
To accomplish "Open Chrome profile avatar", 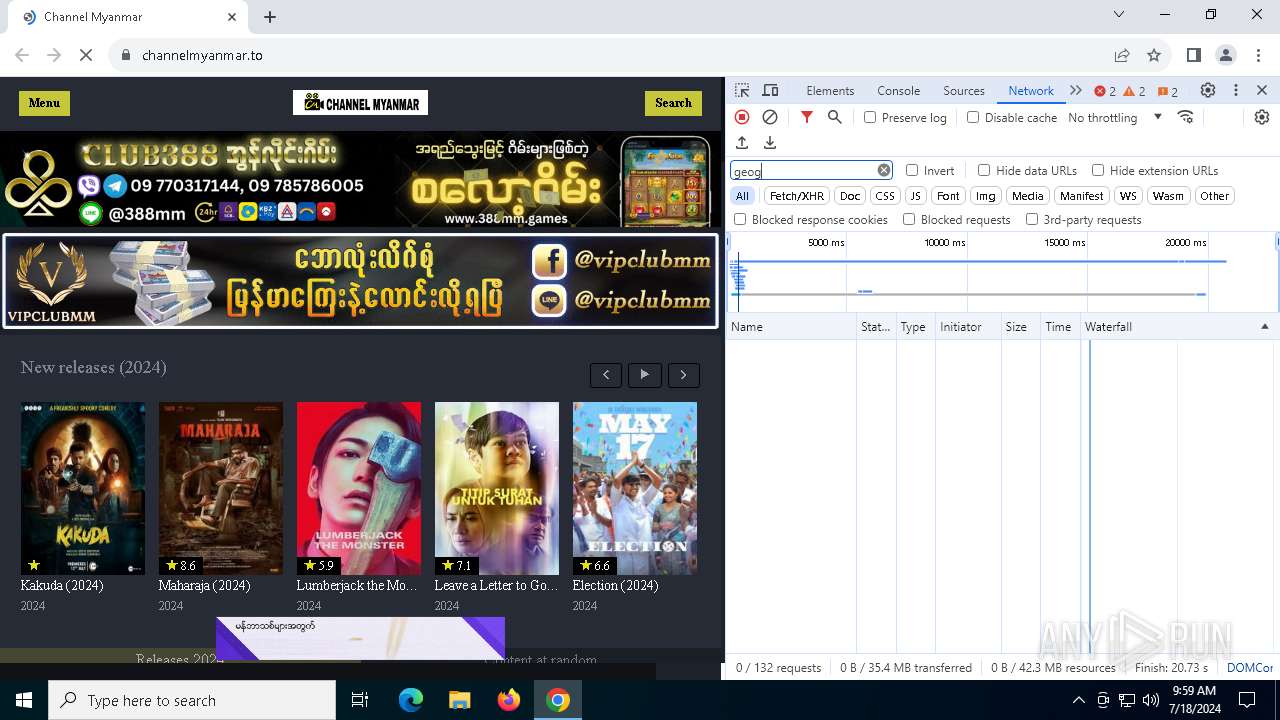I will click(1226, 55).
